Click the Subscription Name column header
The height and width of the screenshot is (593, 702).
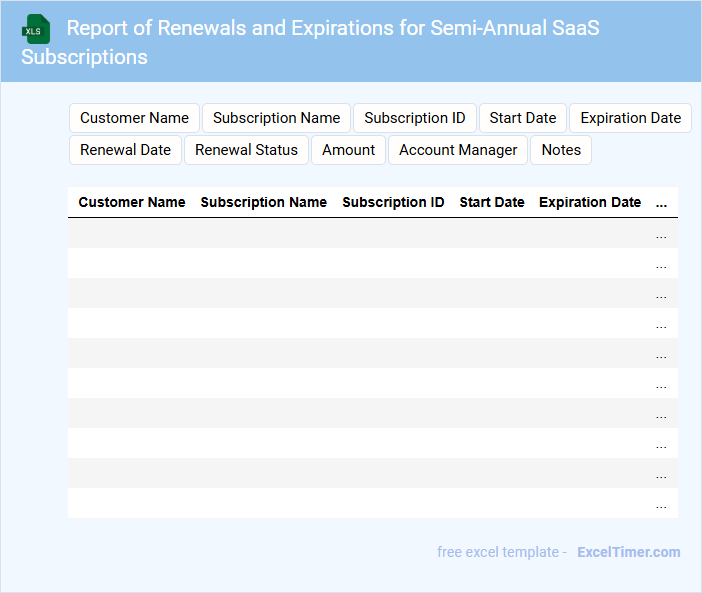tap(263, 202)
